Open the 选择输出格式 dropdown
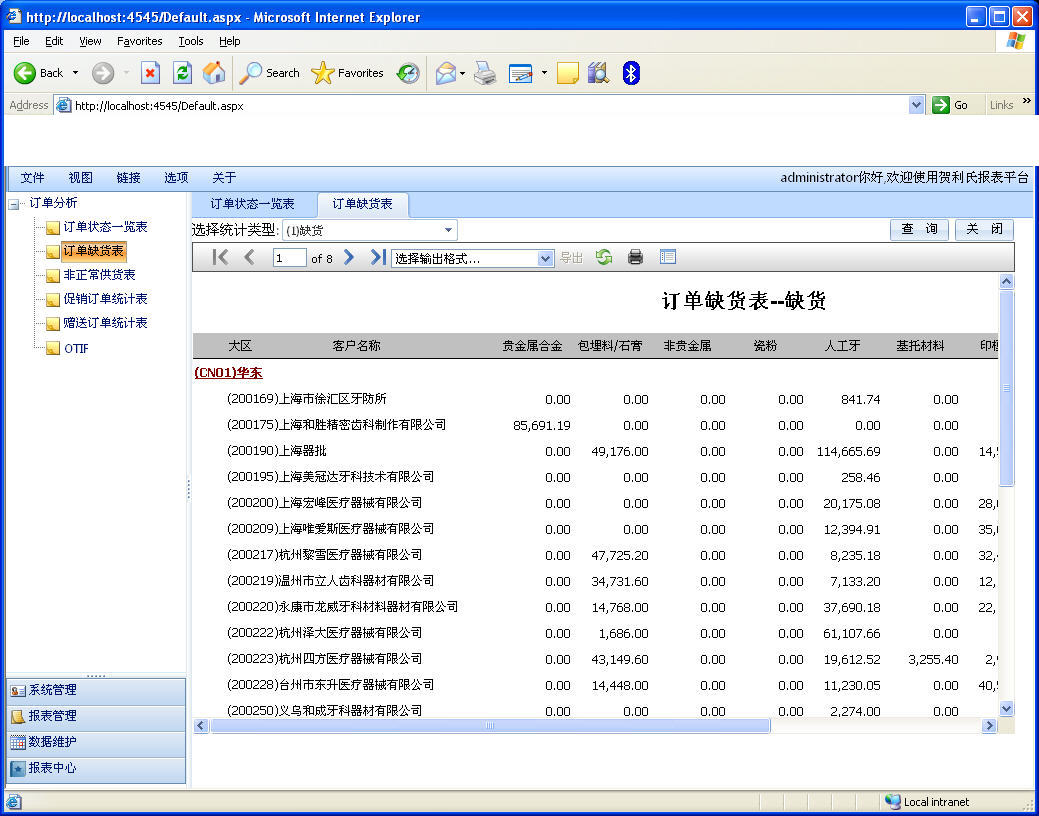 (x=545, y=259)
